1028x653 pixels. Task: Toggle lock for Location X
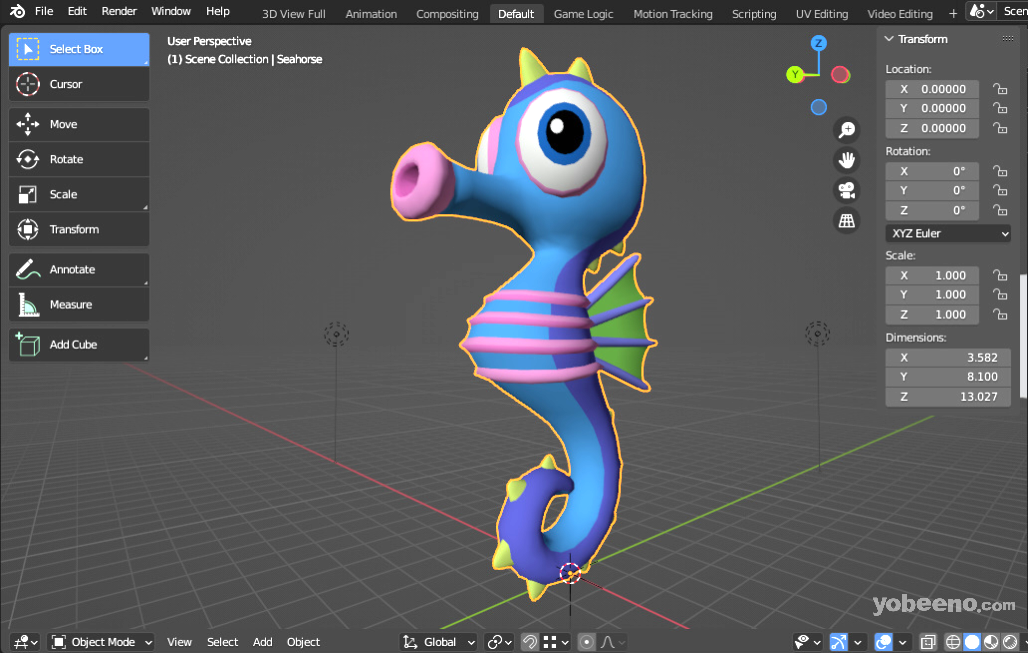click(1000, 89)
